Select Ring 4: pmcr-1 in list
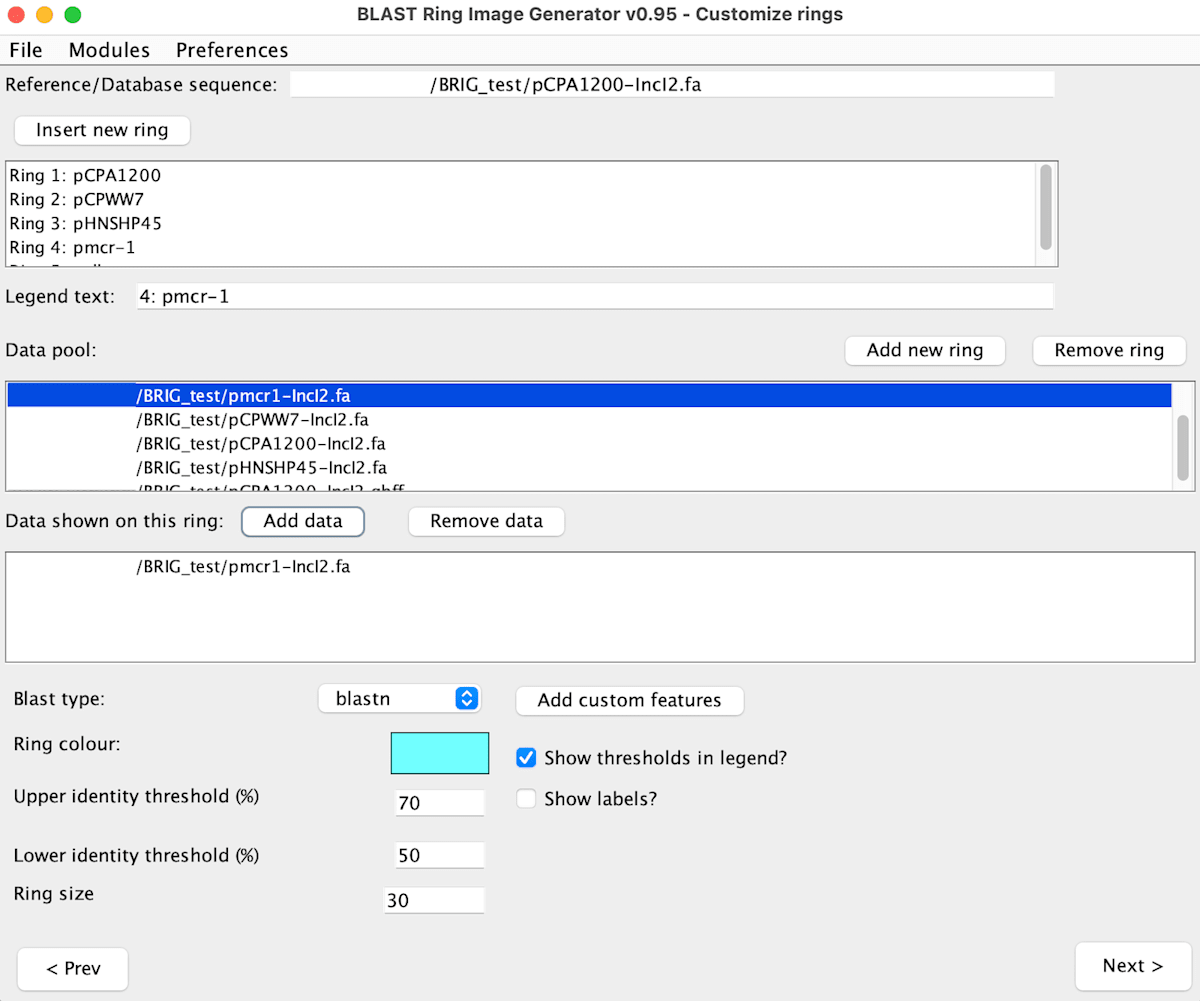This screenshot has height=1001, width=1200. point(522,246)
